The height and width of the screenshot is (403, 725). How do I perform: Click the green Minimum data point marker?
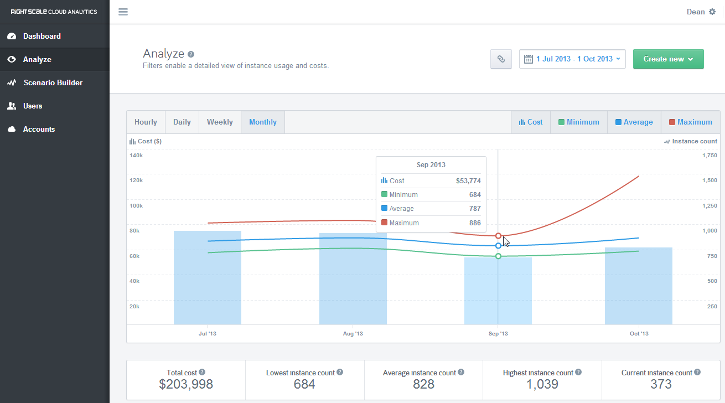(498, 256)
